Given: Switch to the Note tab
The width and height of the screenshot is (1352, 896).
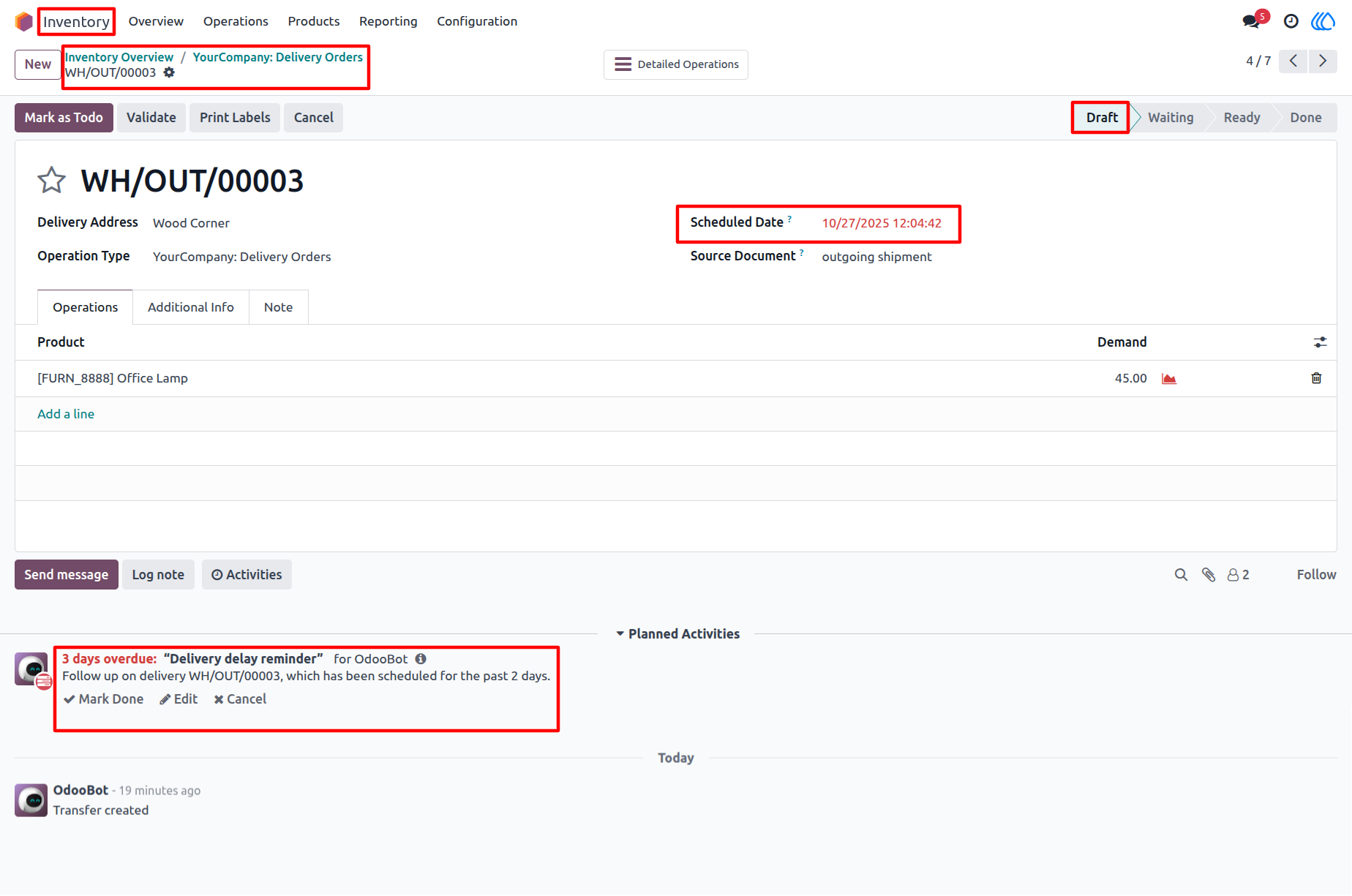Looking at the screenshot, I should coord(278,307).
